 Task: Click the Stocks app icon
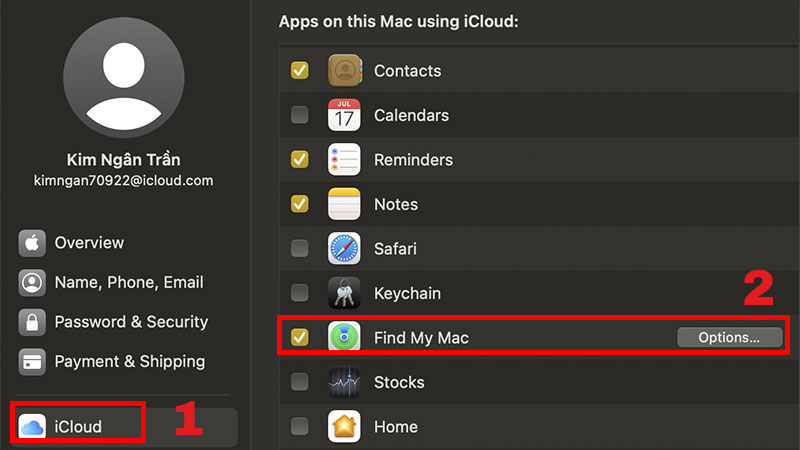pos(345,382)
